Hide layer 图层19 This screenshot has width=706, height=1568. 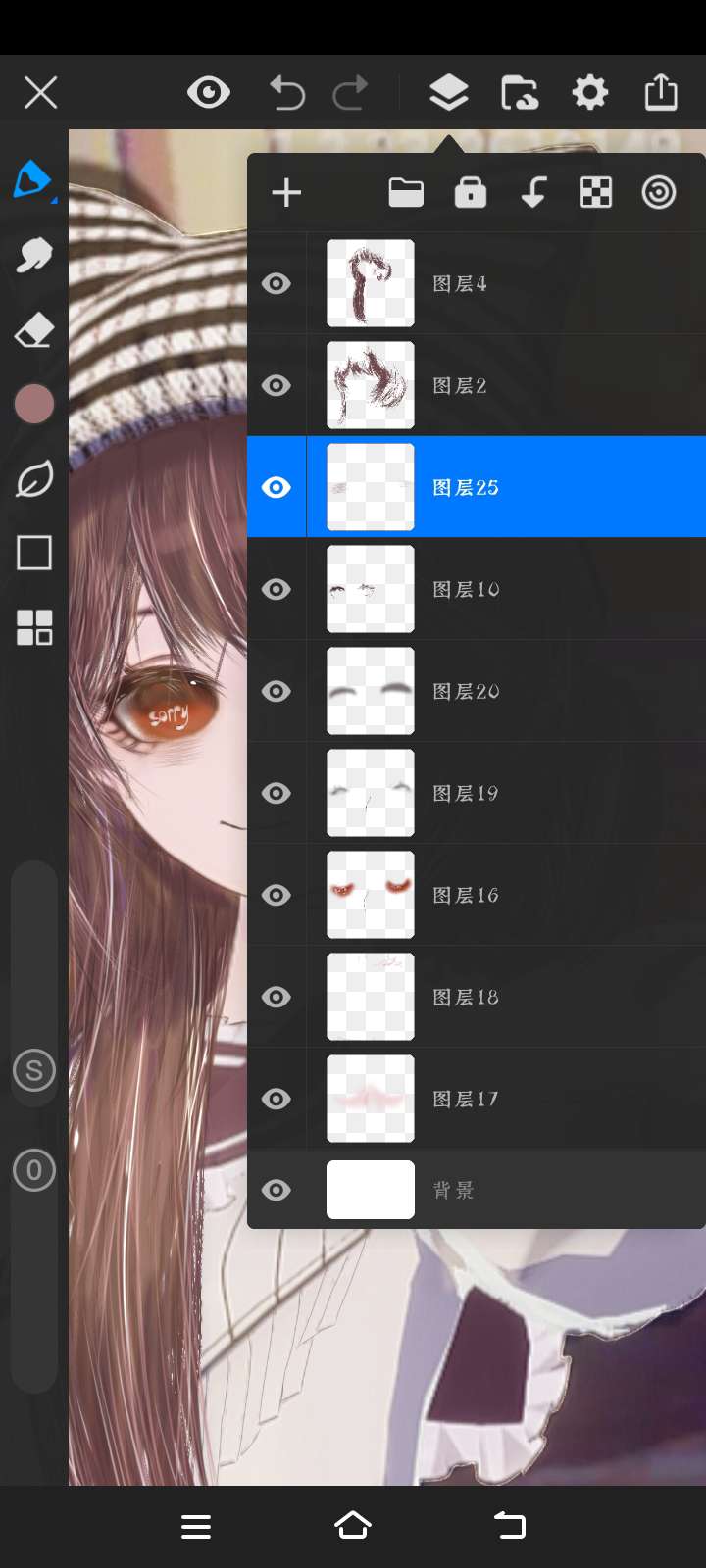(x=277, y=793)
